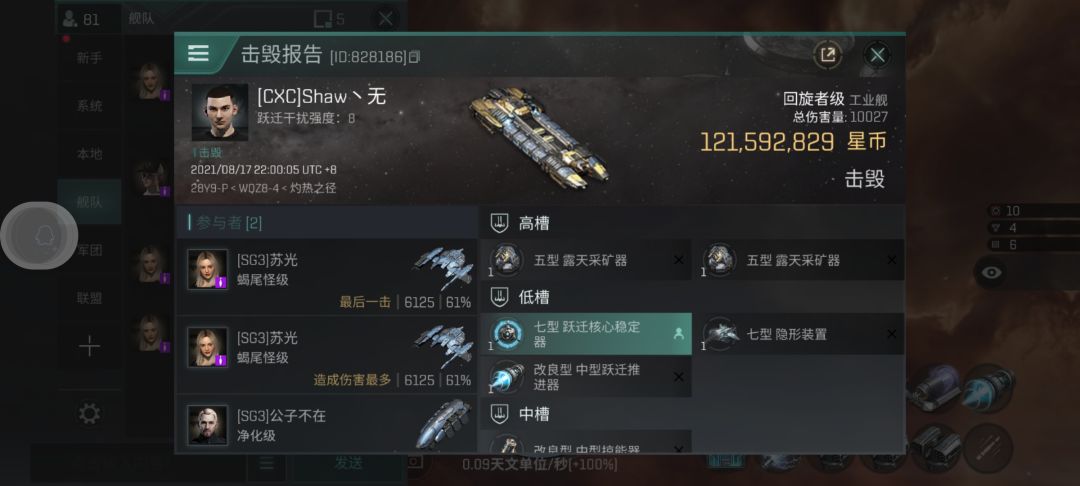Add a new chat channel with plus icon
This screenshot has width=1080, height=486.
(90, 346)
